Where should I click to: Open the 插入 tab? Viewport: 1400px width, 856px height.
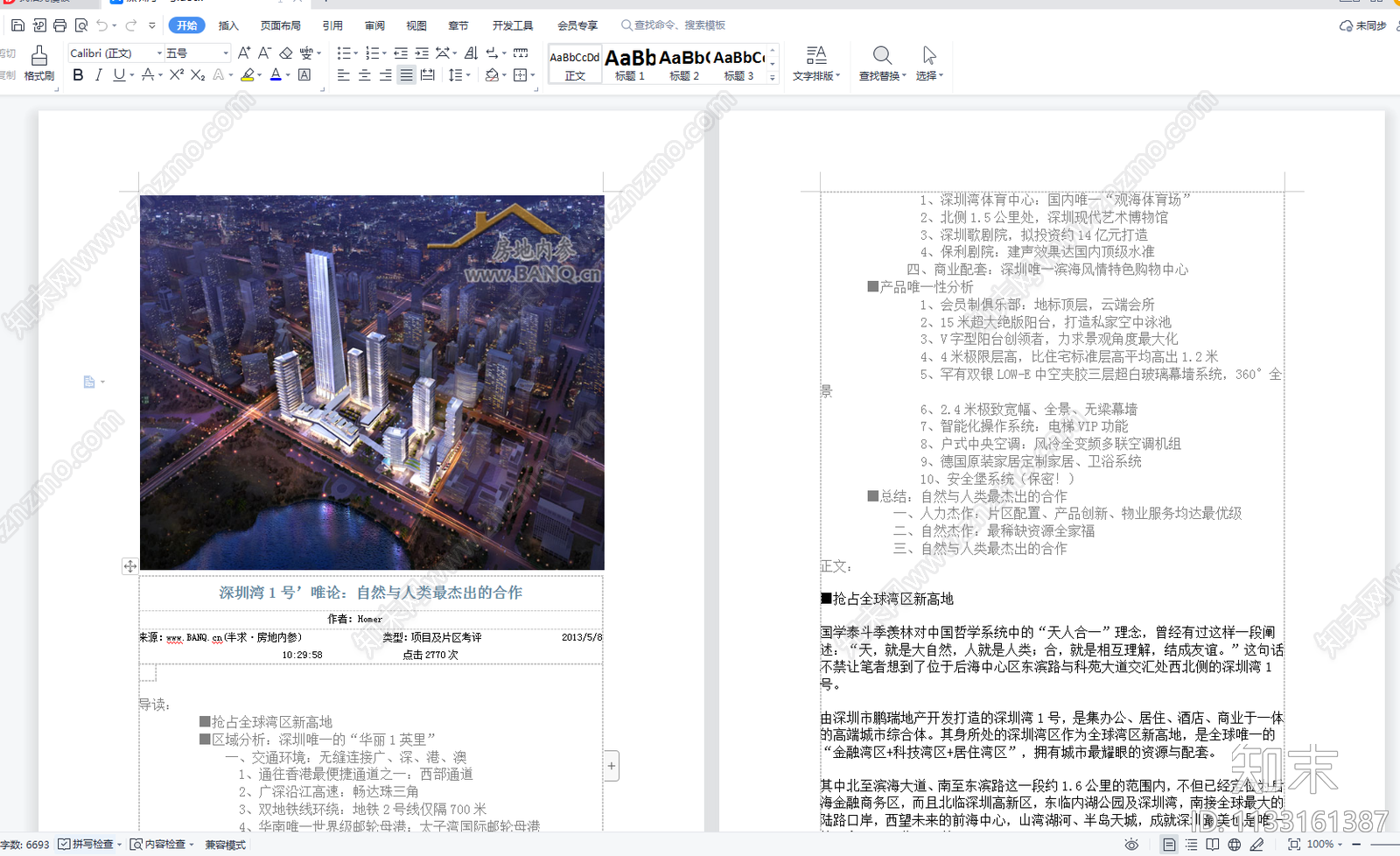click(x=228, y=25)
